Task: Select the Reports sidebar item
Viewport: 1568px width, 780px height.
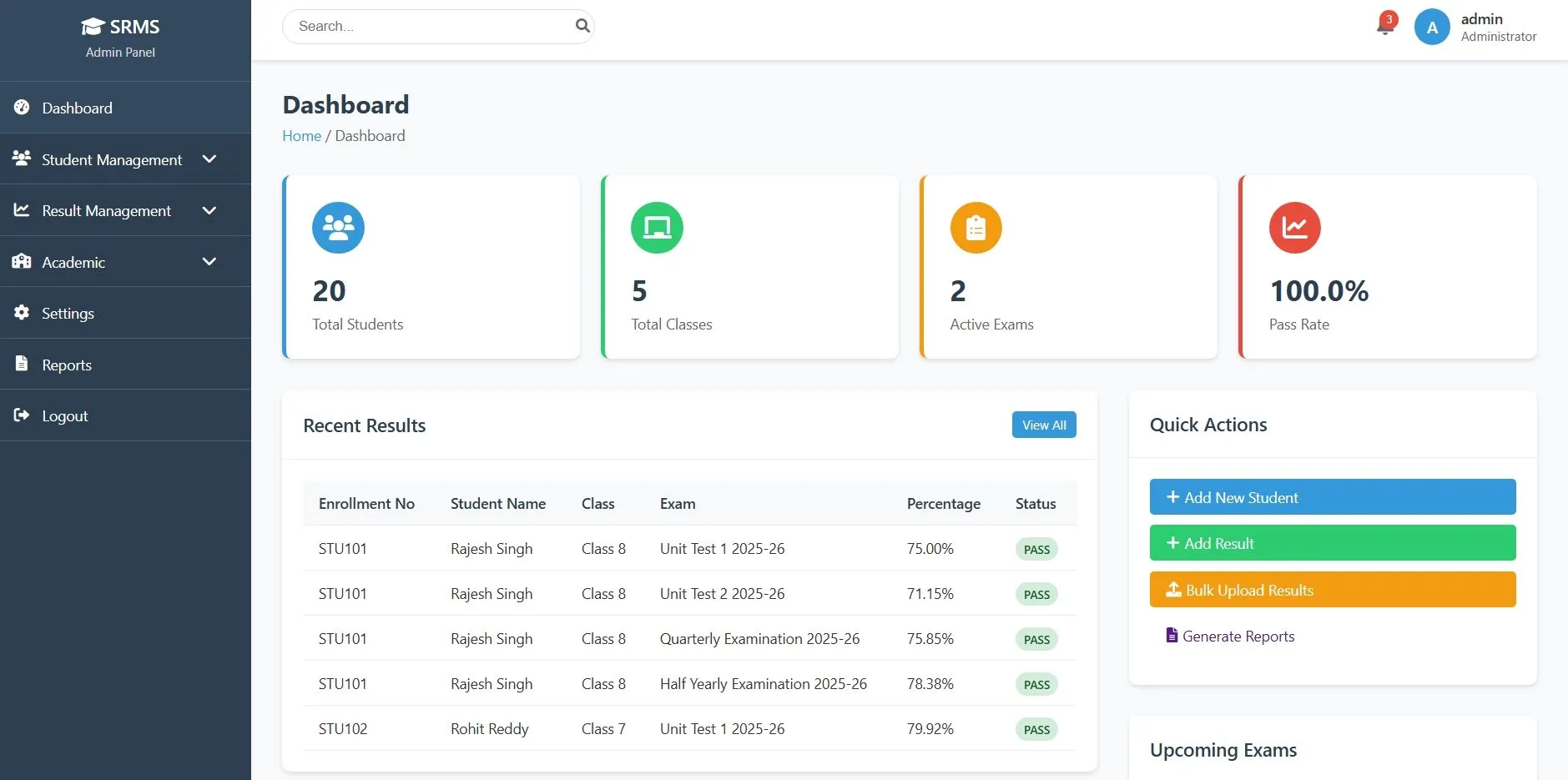Action: (67, 365)
